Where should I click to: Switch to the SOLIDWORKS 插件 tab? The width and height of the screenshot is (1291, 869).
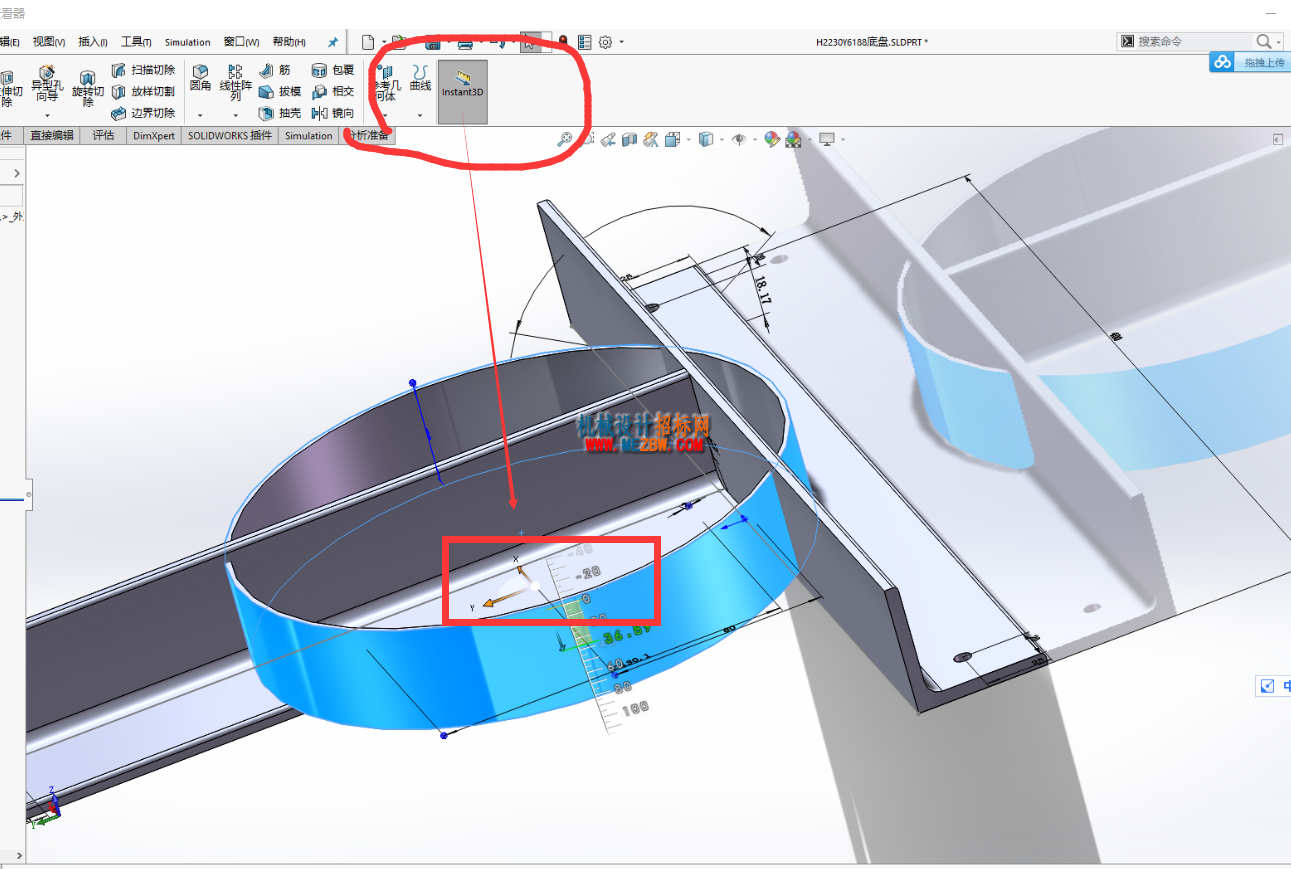(230, 135)
